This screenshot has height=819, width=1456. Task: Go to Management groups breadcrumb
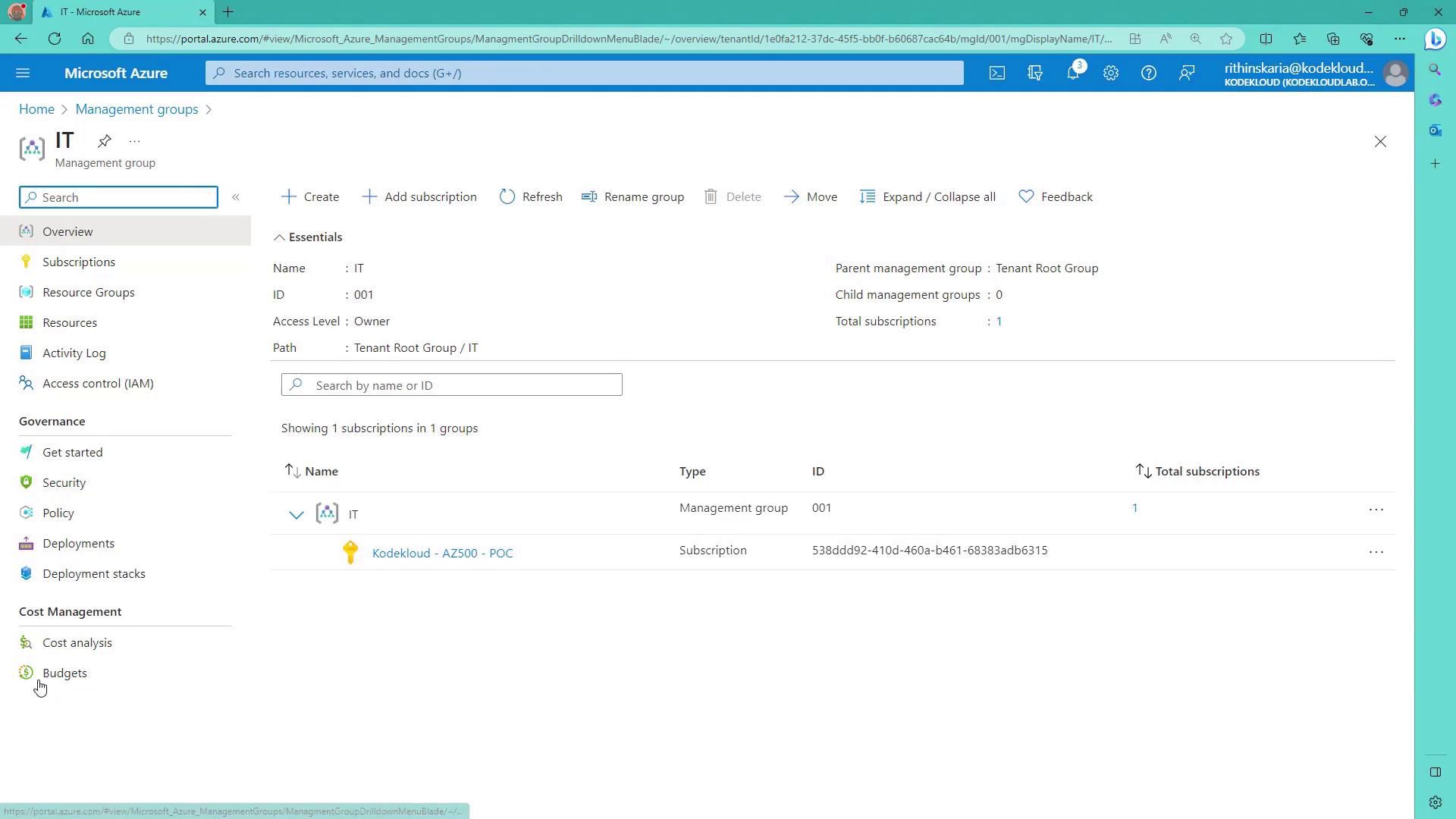[136, 109]
